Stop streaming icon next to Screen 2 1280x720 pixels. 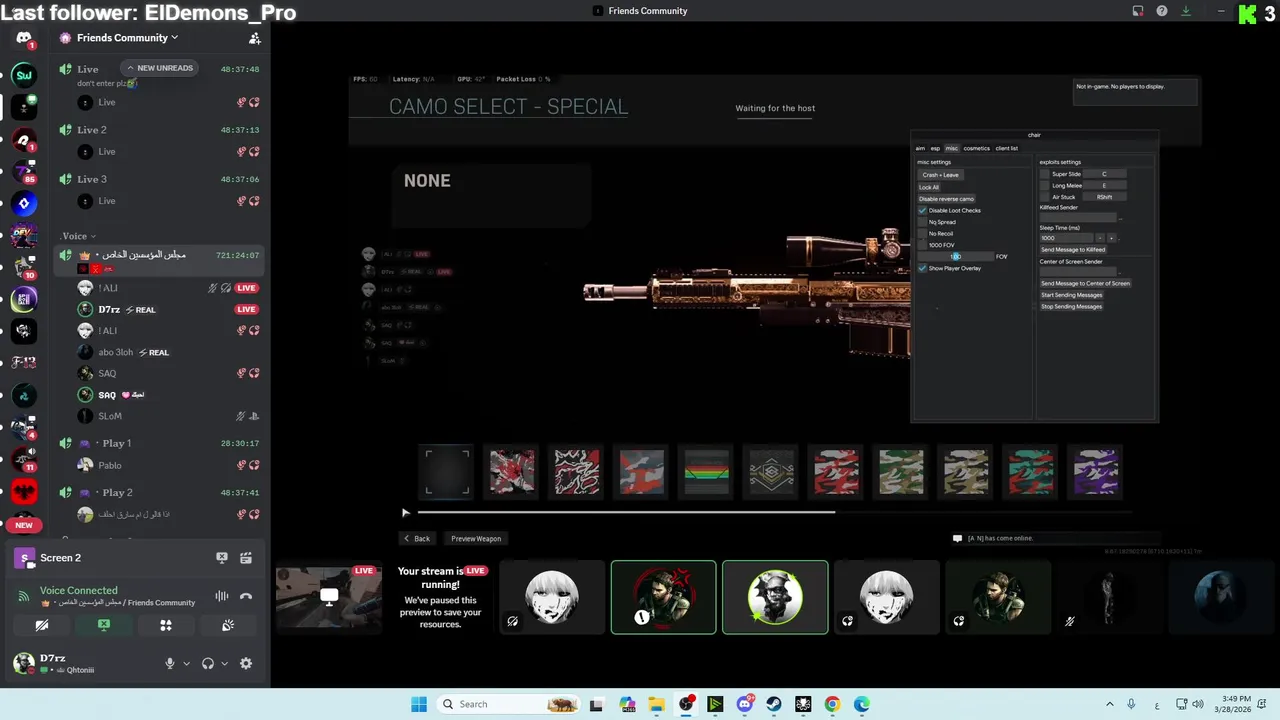pyautogui.click(x=222, y=558)
